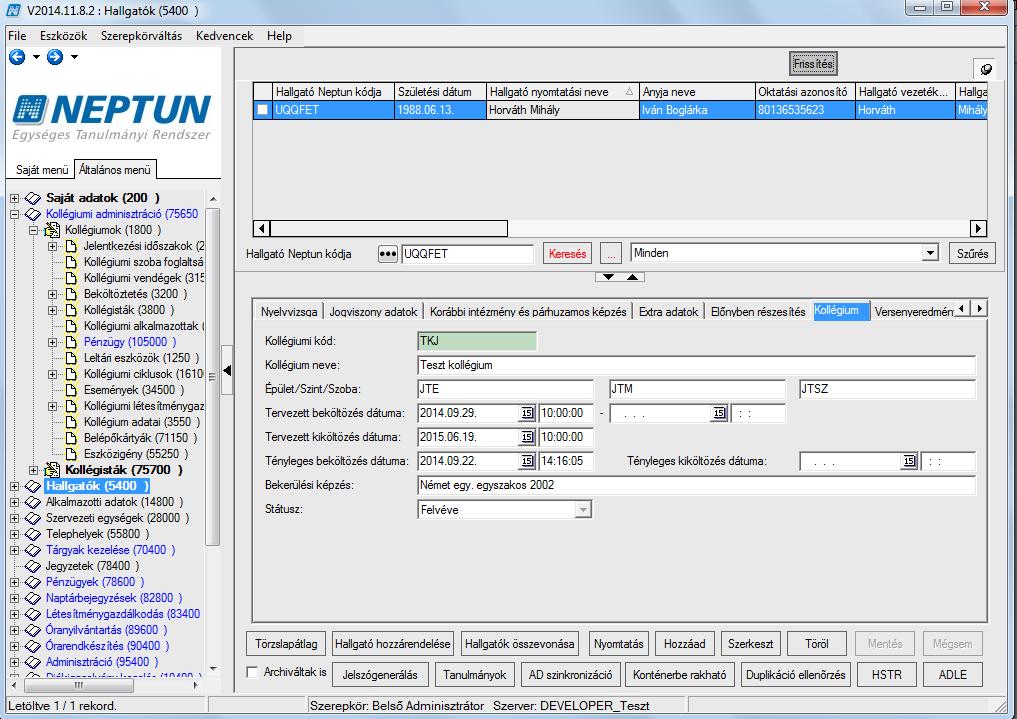Click the Hozzáad button
Viewport: 1017px width, 719px height.
pyautogui.click(x=684, y=644)
